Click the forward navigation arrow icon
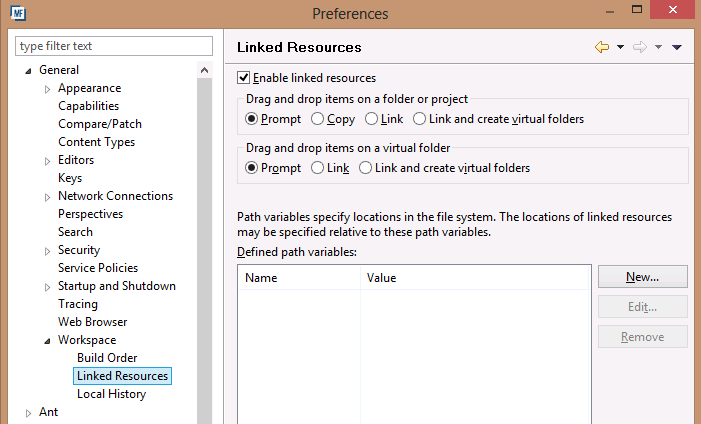Screen dimensions: 701x424 click(639, 47)
